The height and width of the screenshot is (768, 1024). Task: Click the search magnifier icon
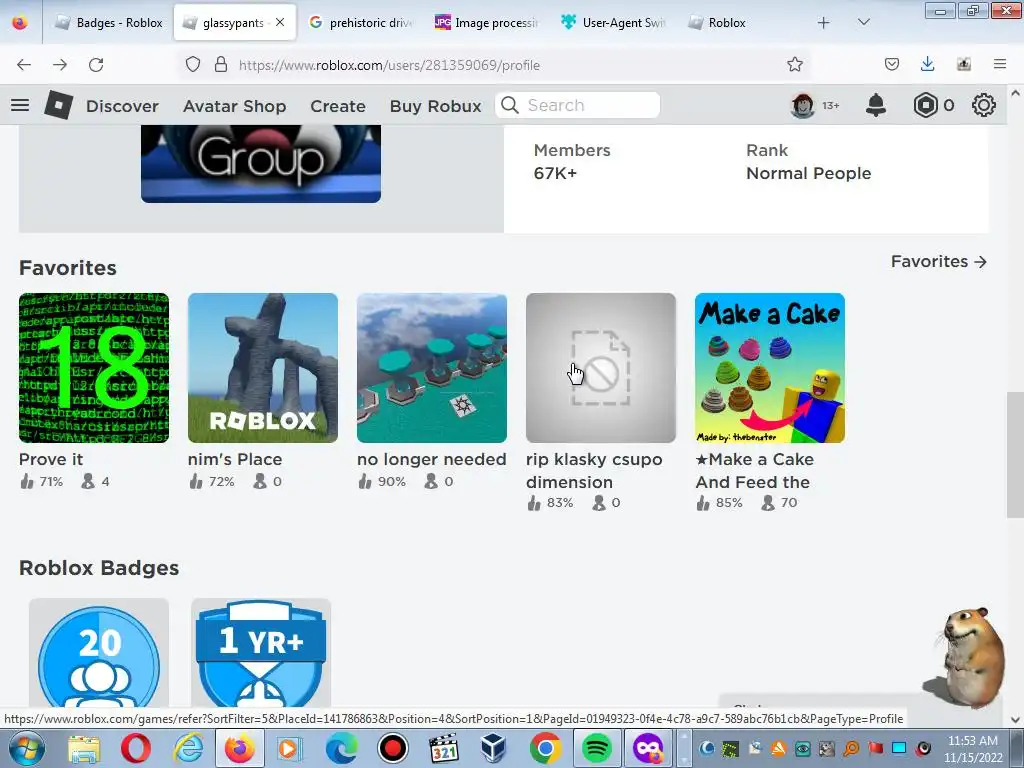pyautogui.click(x=510, y=105)
